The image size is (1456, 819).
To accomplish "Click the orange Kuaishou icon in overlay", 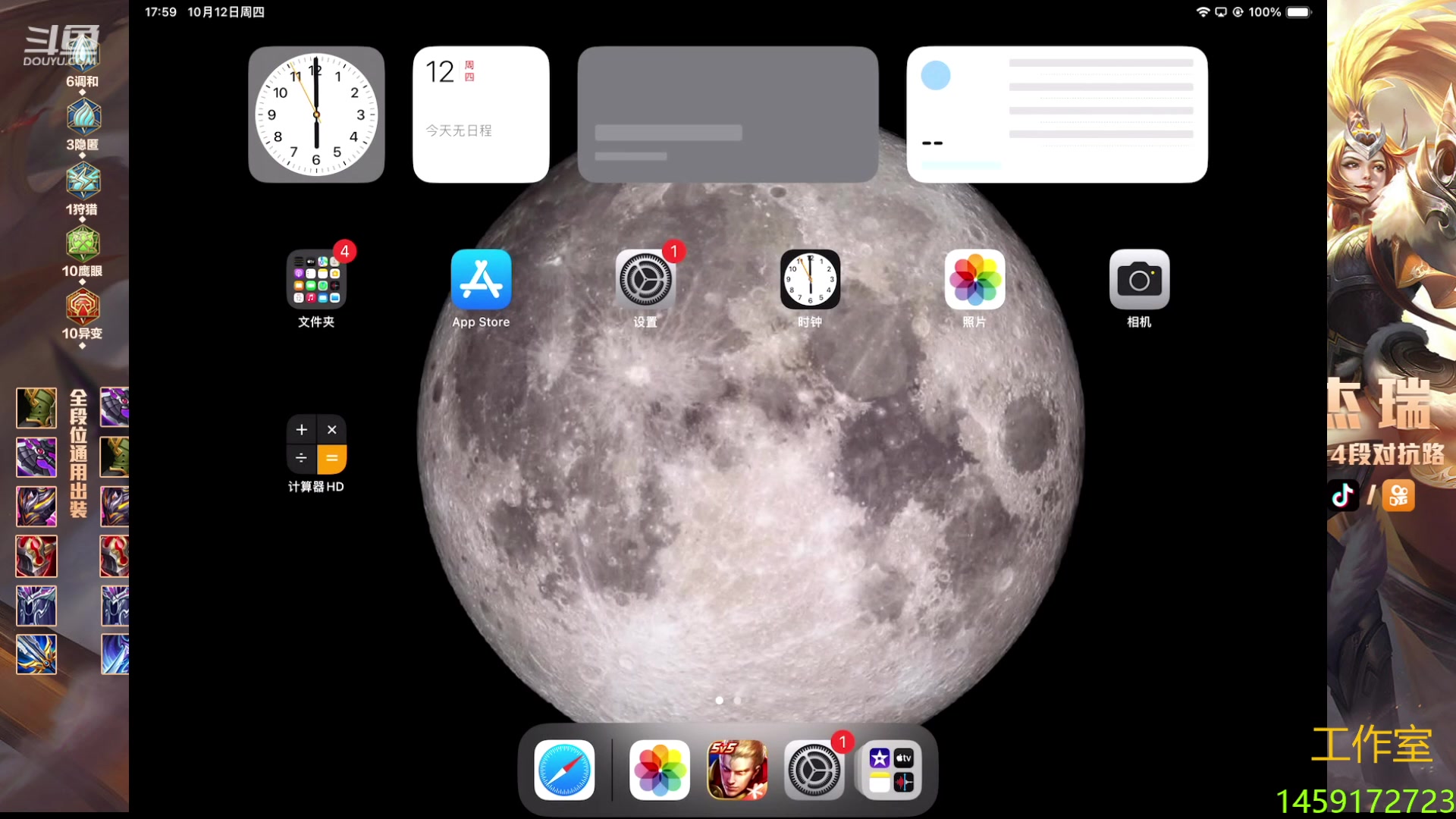I will (x=1399, y=496).
